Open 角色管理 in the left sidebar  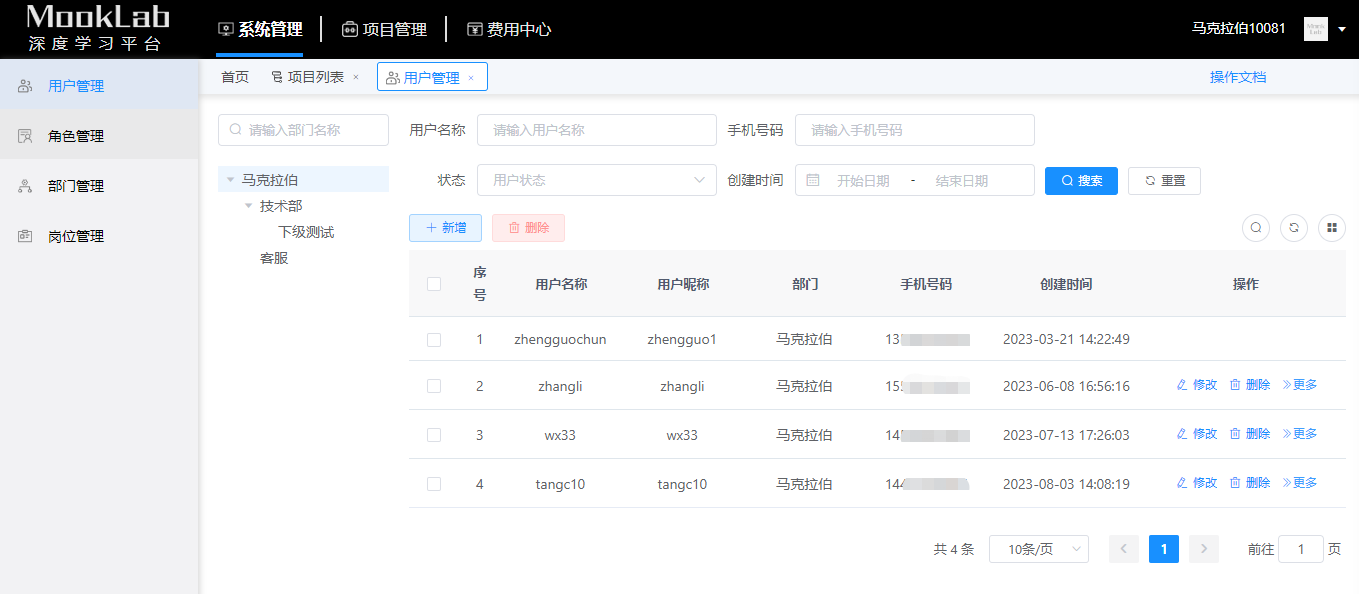tap(76, 136)
